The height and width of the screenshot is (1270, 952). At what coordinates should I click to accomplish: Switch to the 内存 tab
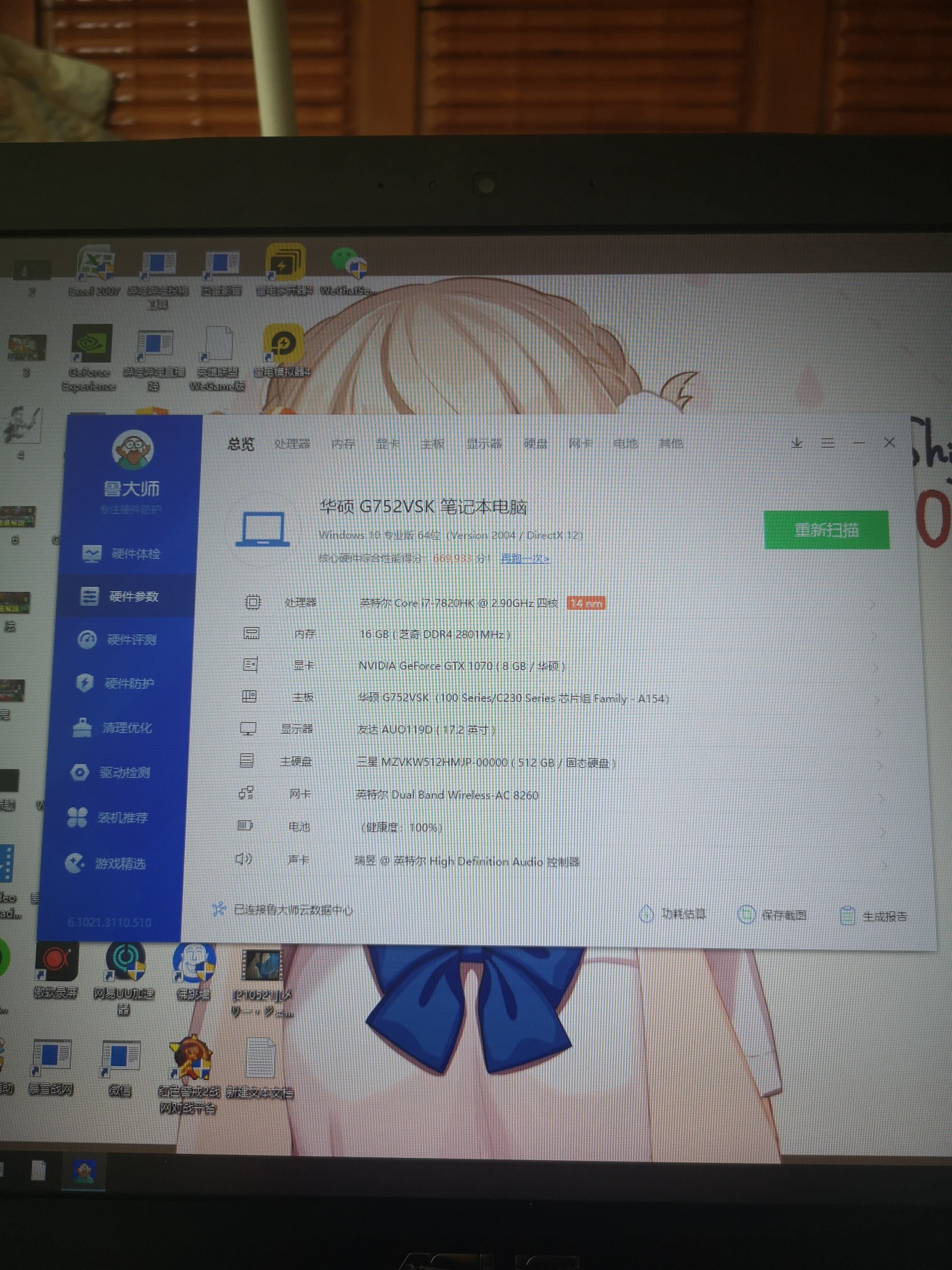(x=343, y=444)
